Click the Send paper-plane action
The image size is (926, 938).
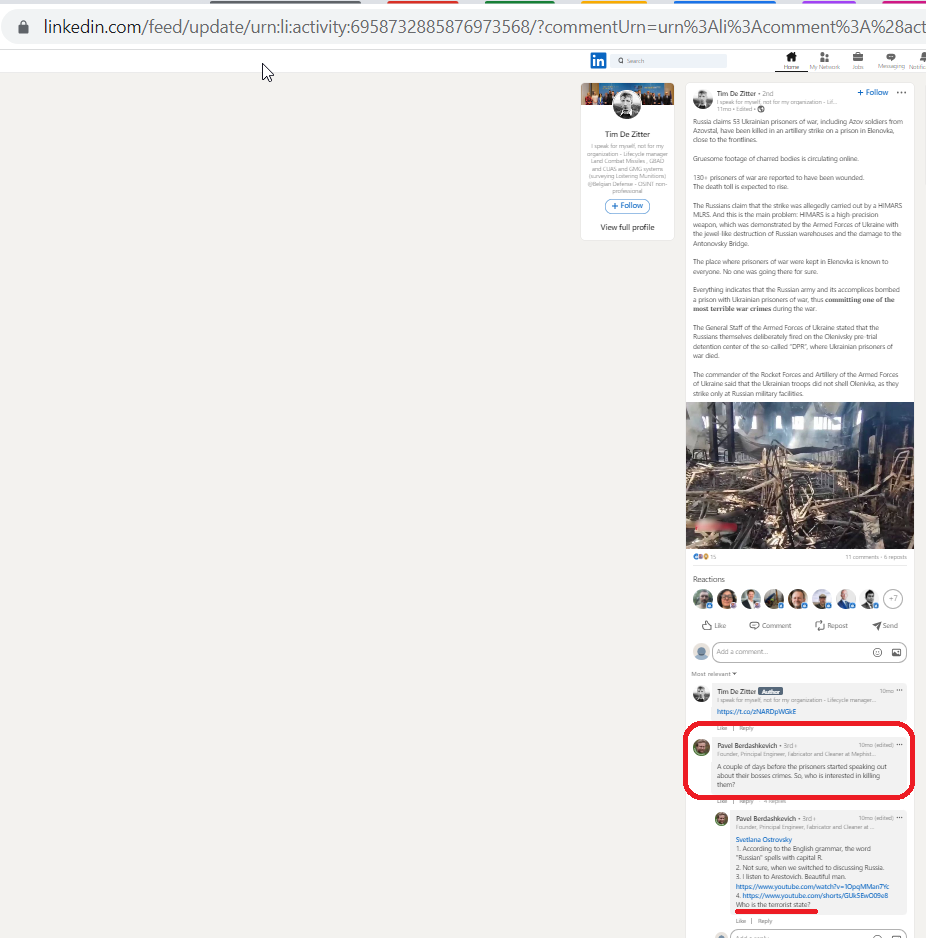885,625
